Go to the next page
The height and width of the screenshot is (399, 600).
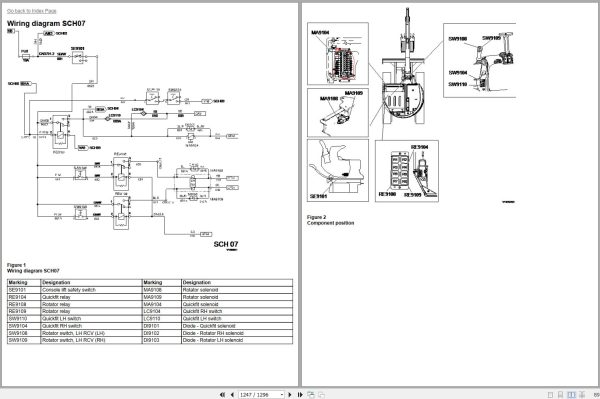coord(290,394)
